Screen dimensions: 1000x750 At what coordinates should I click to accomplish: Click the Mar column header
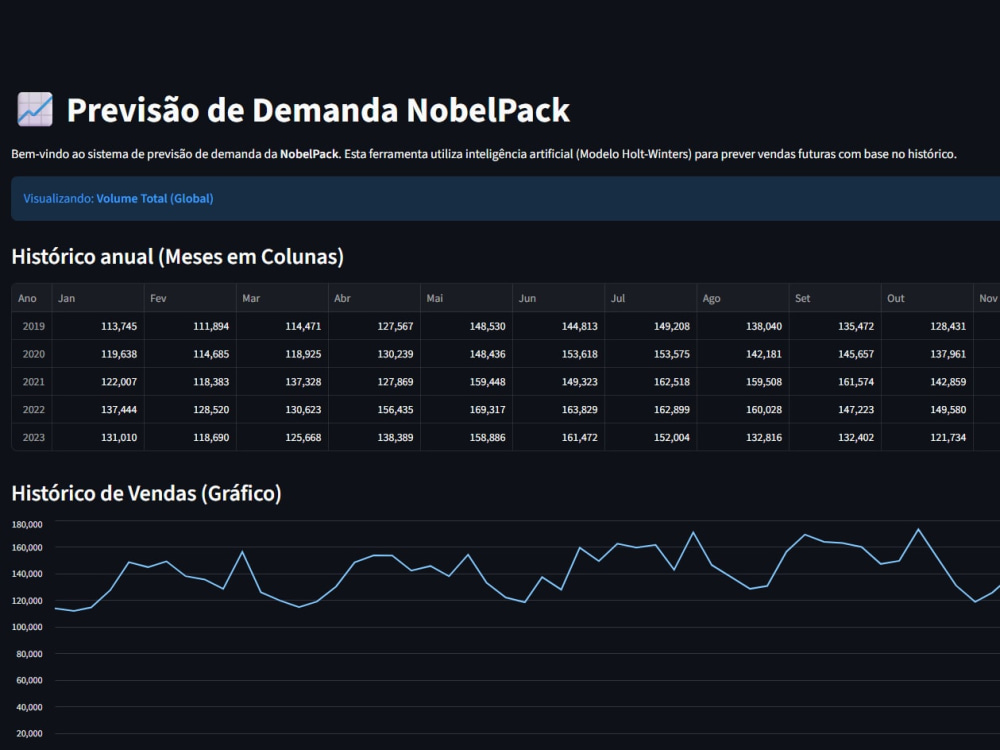coord(282,298)
